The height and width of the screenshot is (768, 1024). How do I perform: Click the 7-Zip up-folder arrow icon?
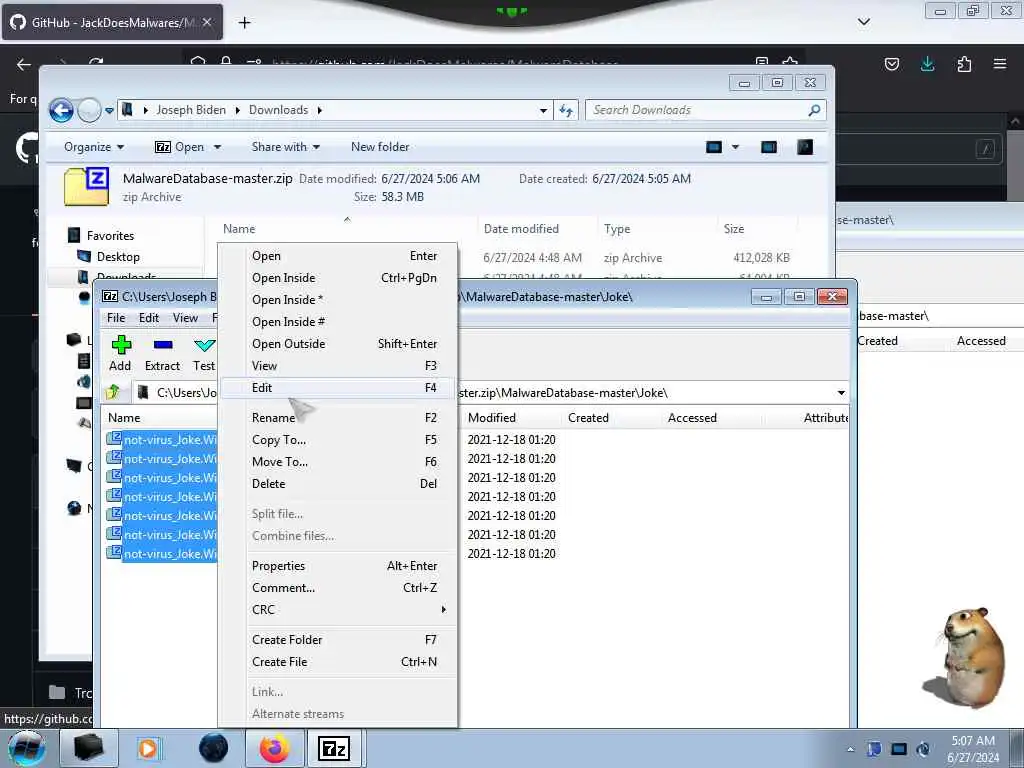pyautogui.click(x=113, y=392)
